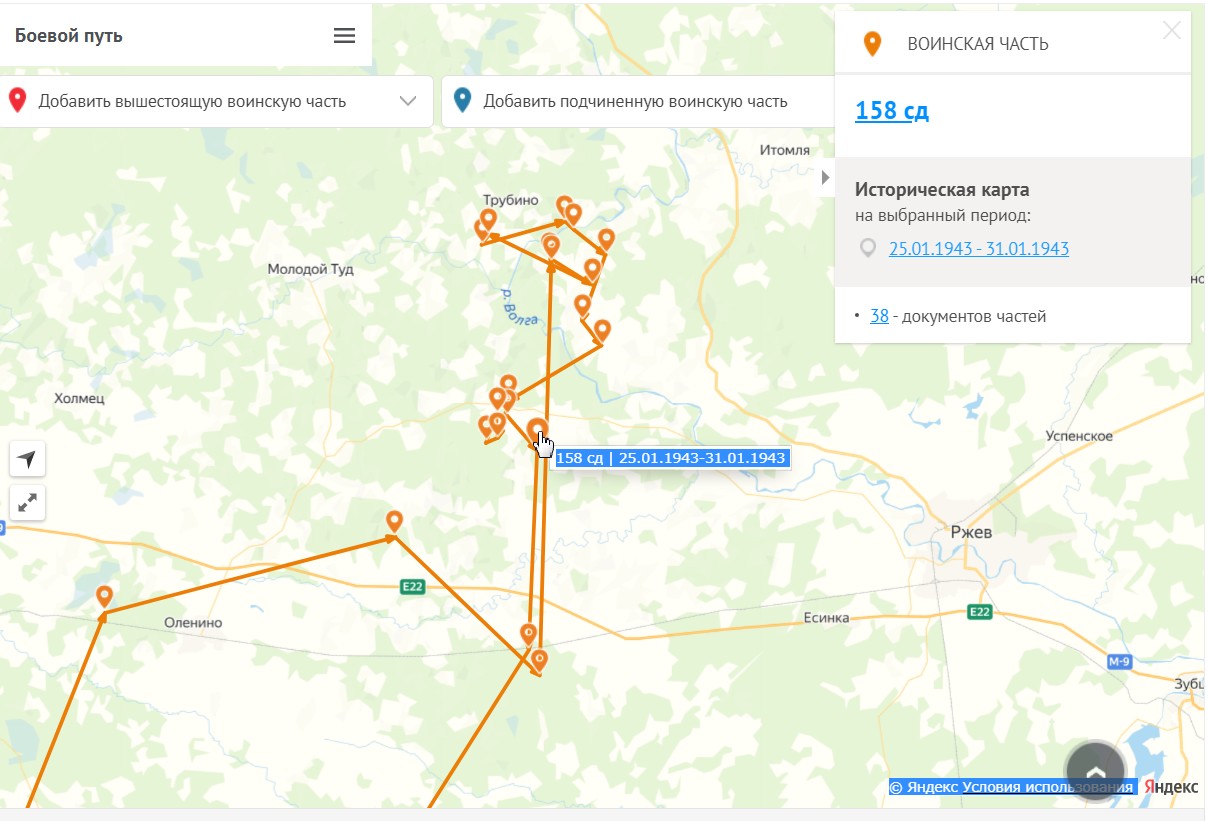Click the orange marker north of E22 road
The image size is (1208, 821).
pos(394,521)
